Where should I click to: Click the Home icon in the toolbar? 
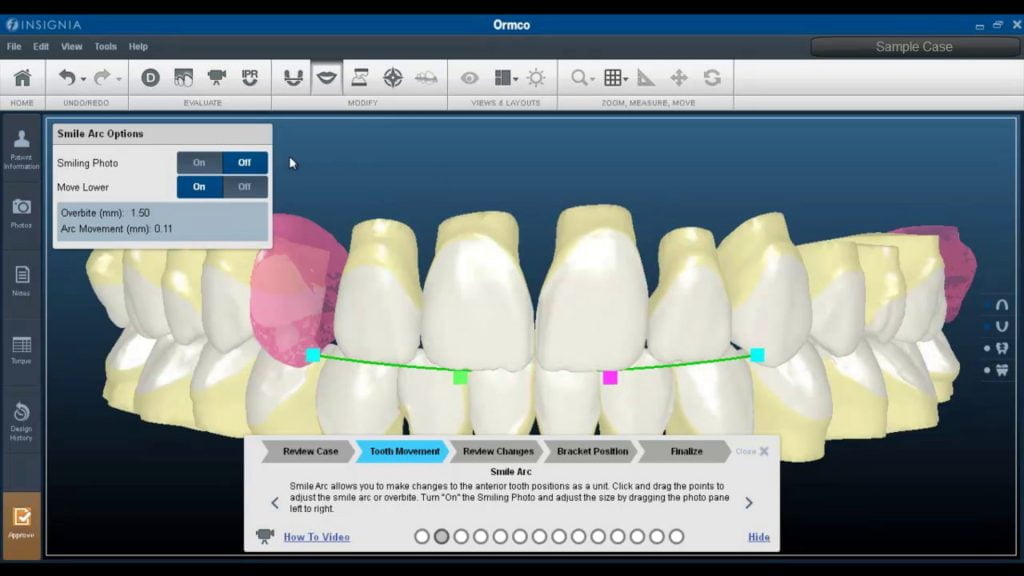pyautogui.click(x=22, y=78)
